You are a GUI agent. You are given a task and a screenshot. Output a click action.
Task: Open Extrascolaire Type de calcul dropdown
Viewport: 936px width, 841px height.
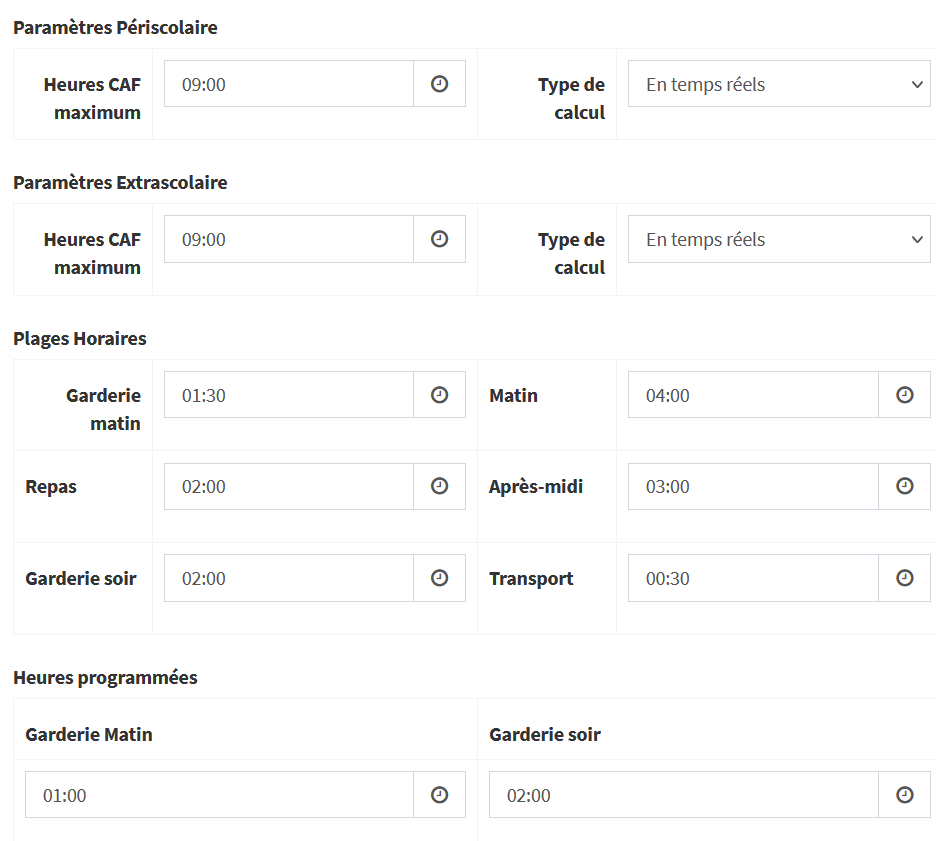(x=779, y=239)
